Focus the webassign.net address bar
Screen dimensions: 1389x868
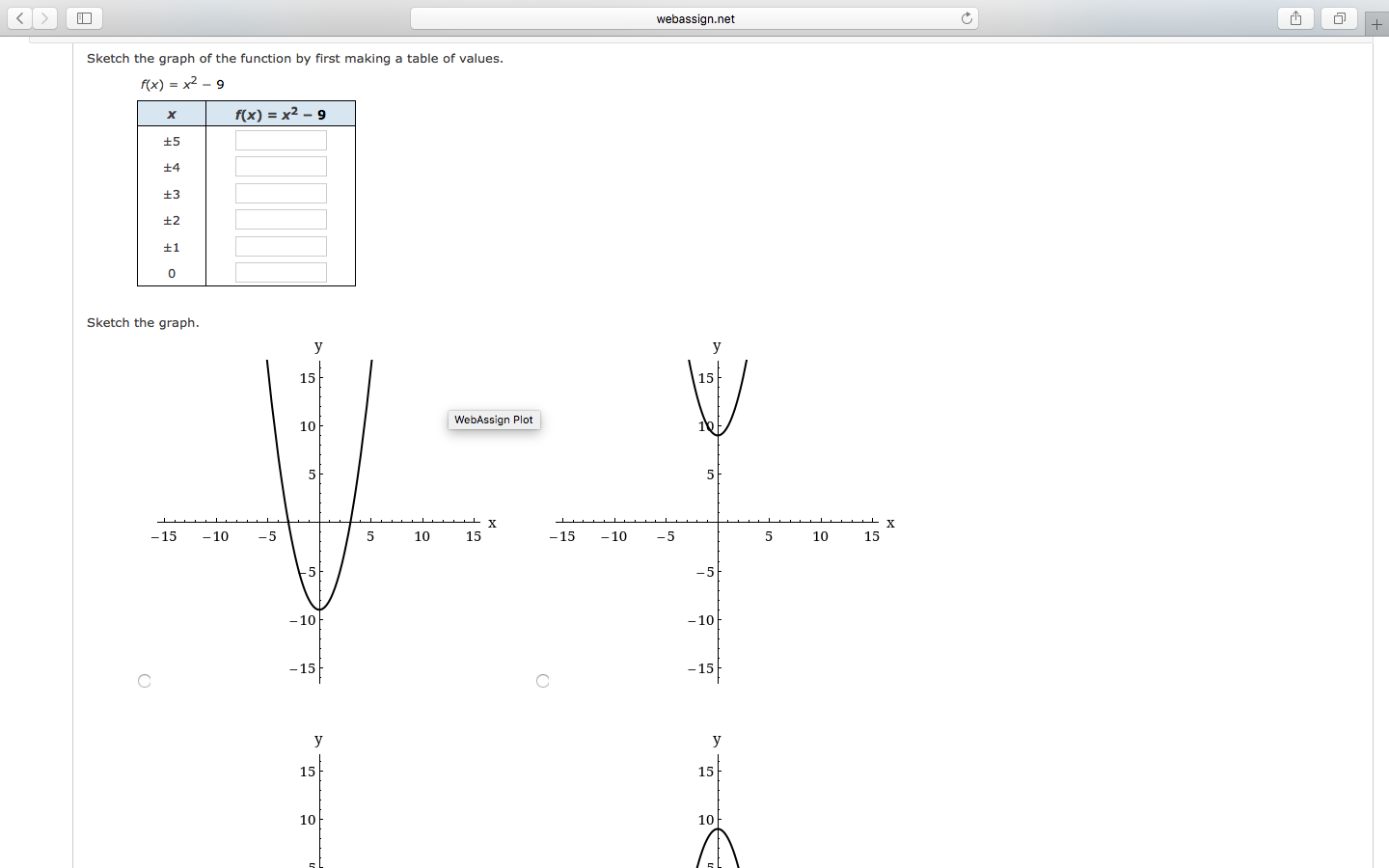(x=694, y=18)
